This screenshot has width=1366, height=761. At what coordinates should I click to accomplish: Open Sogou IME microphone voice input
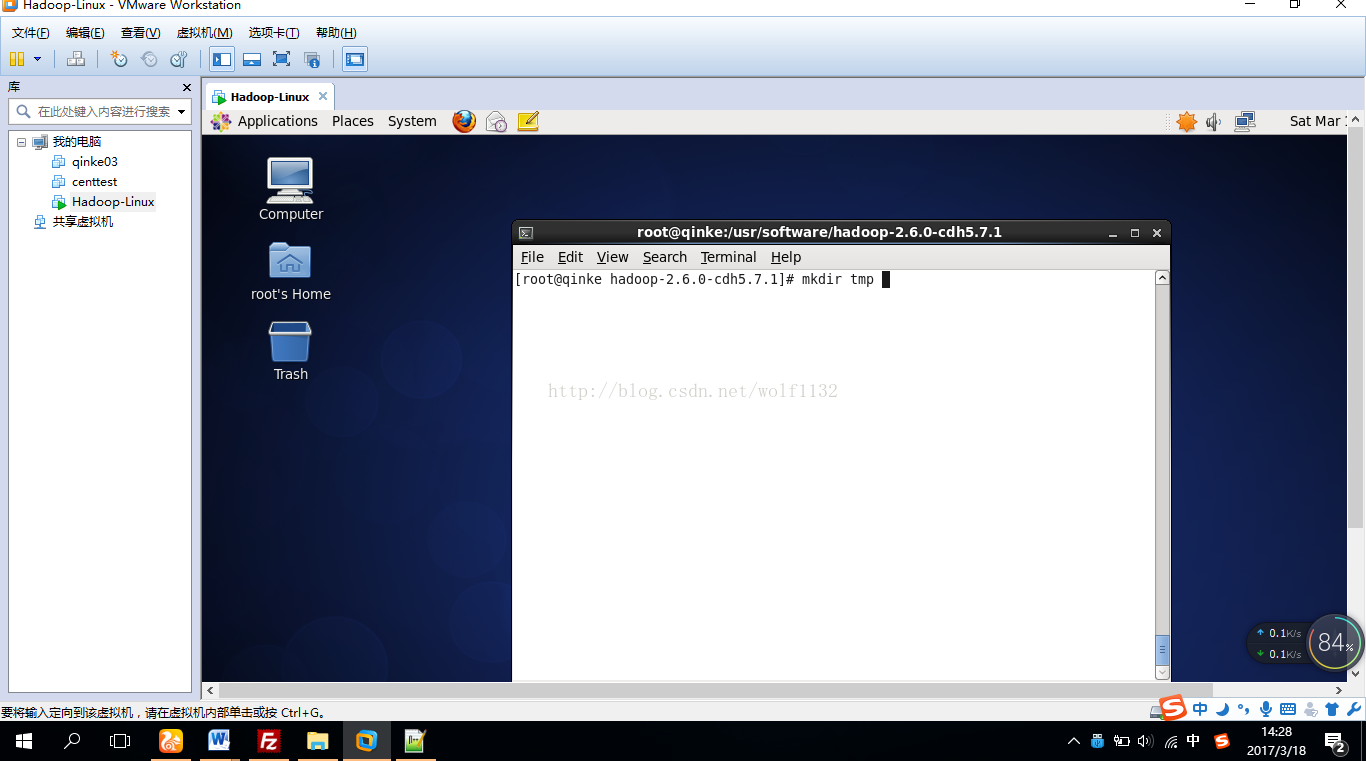click(x=1266, y=709)
